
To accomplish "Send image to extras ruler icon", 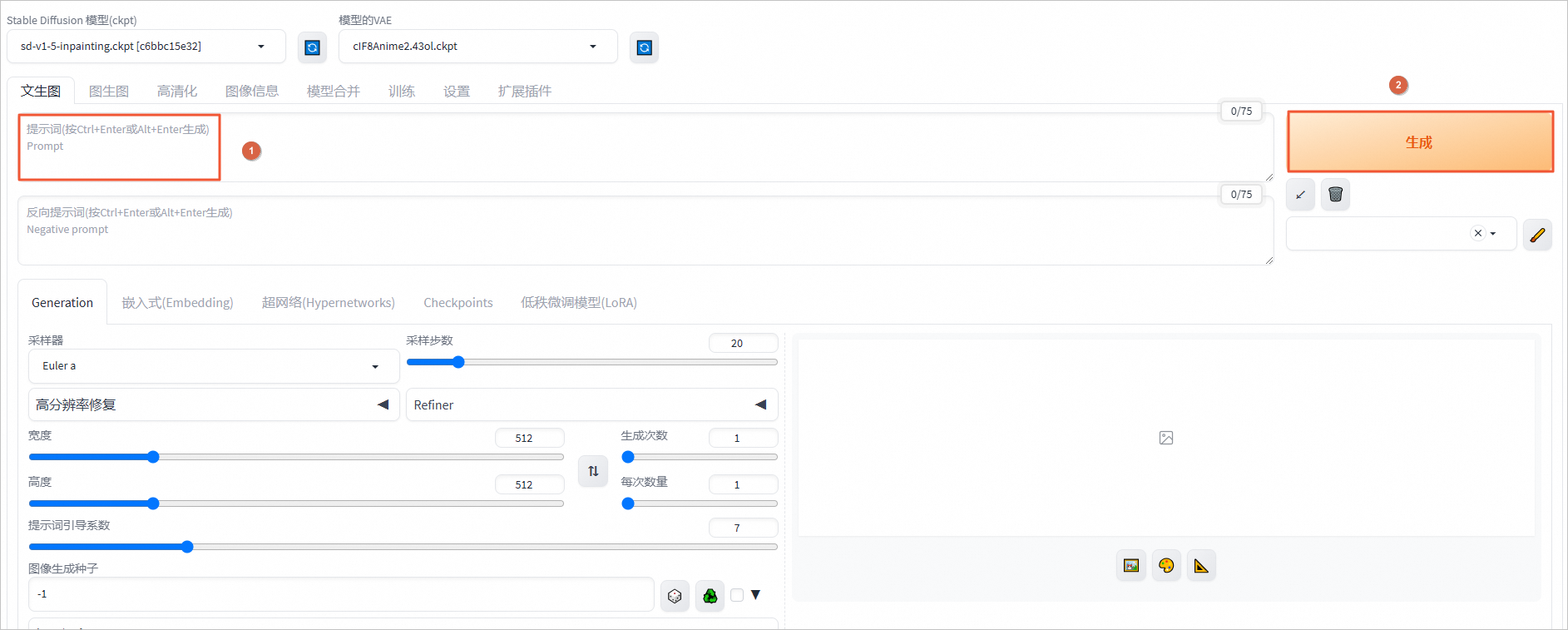I will [1201, 566].
